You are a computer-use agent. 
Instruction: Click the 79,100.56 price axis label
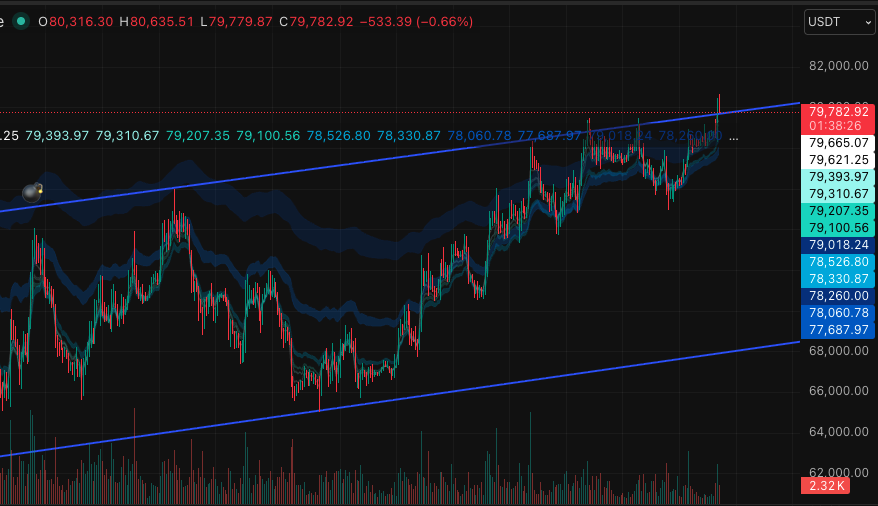click(838, 228)
